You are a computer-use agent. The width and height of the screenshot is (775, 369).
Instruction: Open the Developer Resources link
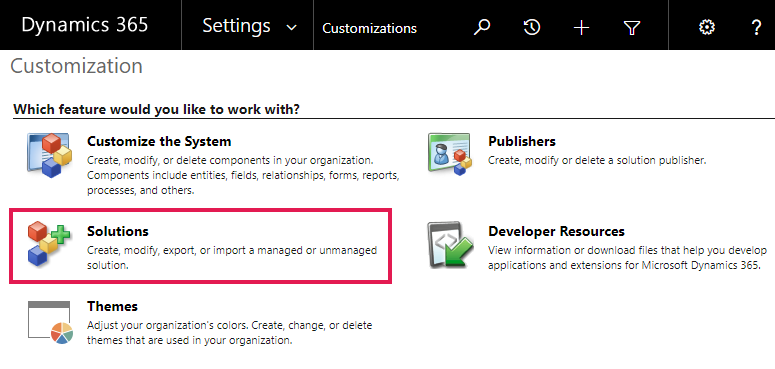click(x=557, y=231)
